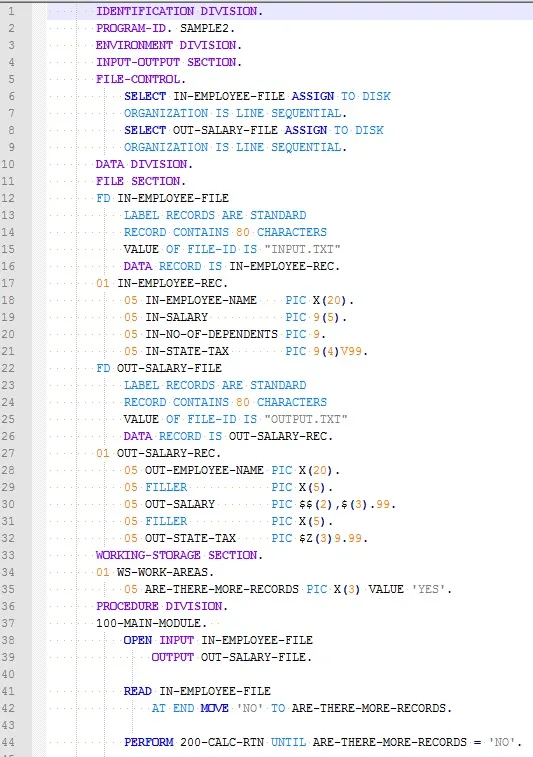The width and height of the screenshot is (533, 757).
Task: Click '01 WS-WORK-AREAS.' declaration
Action: point(155,572)
